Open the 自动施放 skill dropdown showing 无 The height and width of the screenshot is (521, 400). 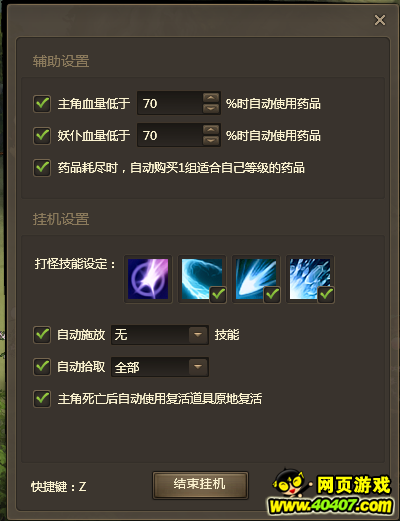pyautogui.click(x=160, y=335)
